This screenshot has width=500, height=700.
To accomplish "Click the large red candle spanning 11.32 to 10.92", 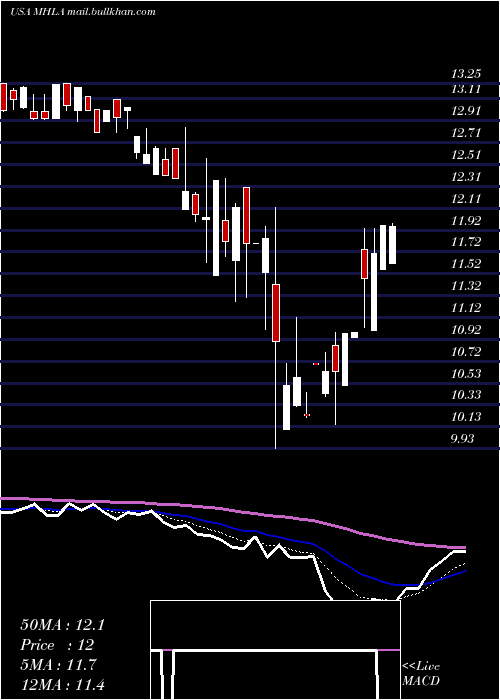I will tap(276, 313).
